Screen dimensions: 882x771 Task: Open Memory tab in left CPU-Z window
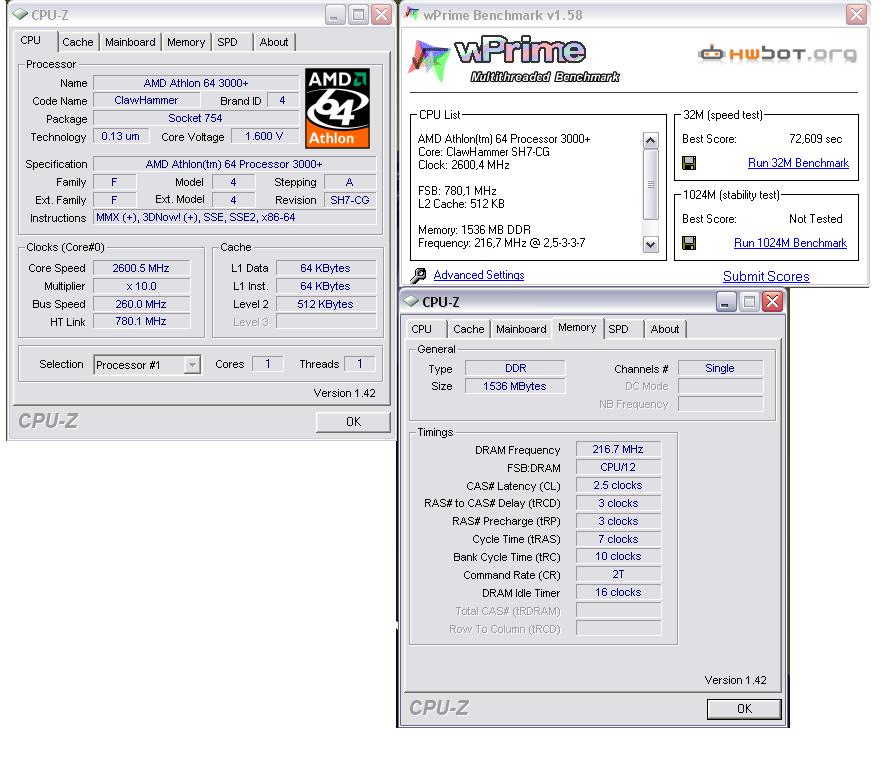point(186,42)
